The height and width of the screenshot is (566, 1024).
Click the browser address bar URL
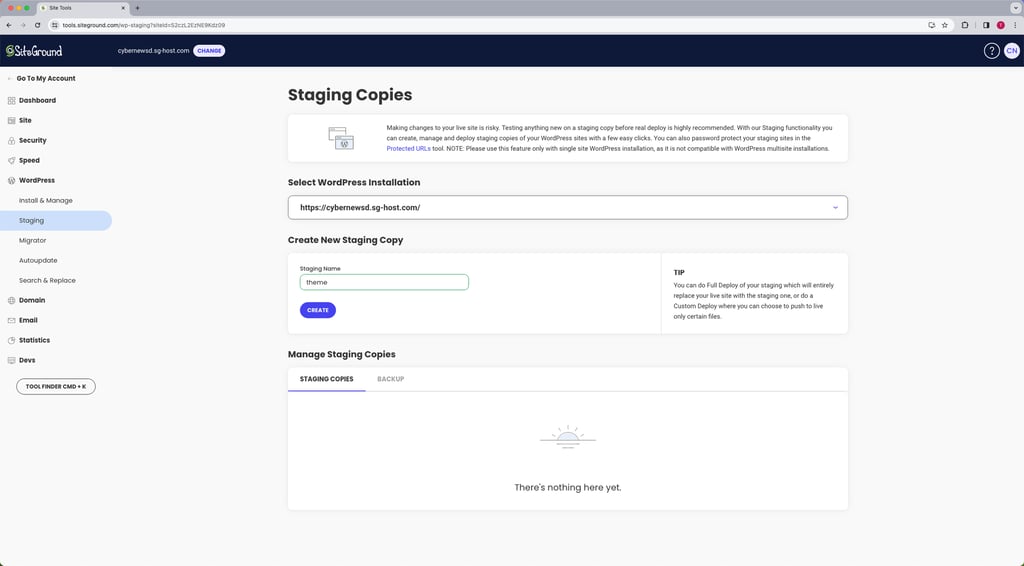click(x=144, y=25)
